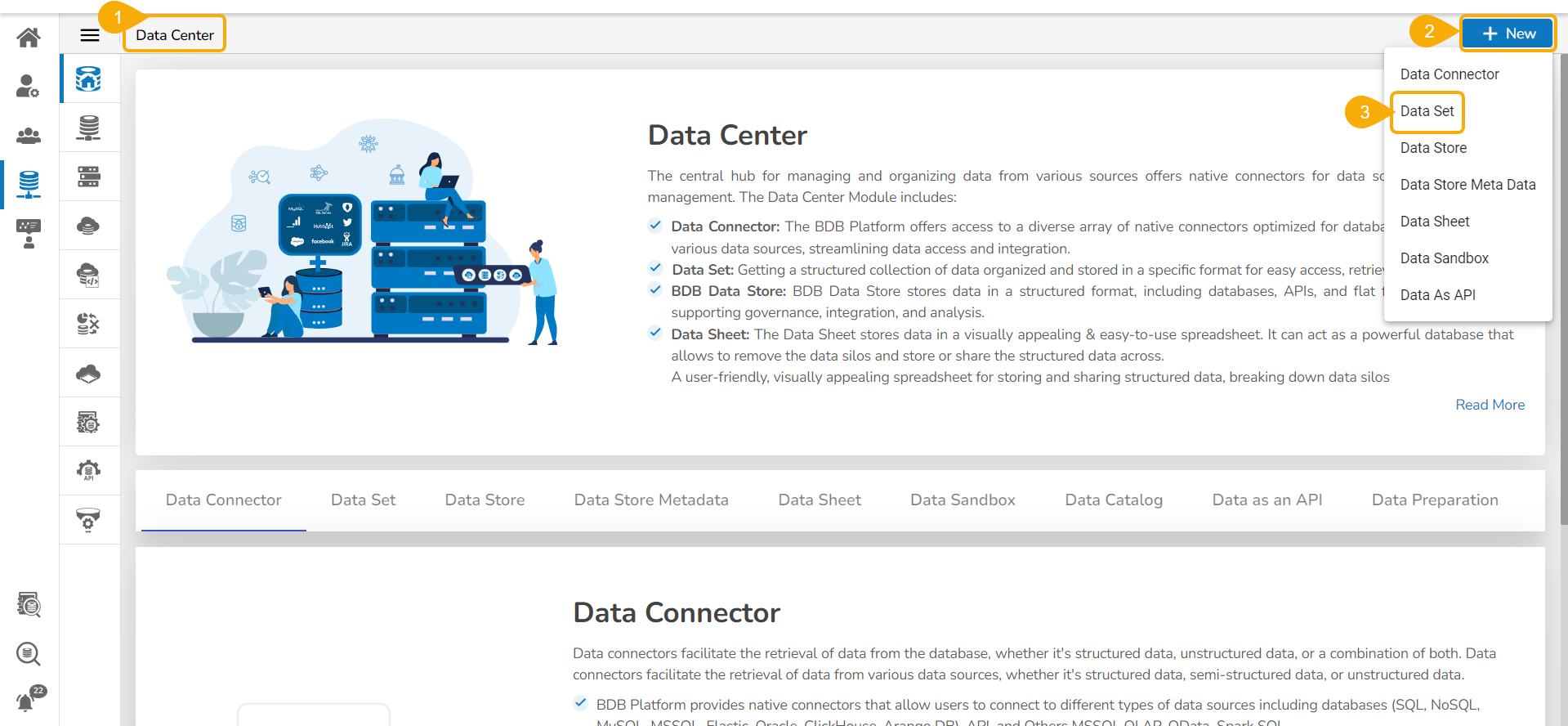This screenshot has height=726, width=1568.
Task: Switch to the Data Store tab
Action: 485,500
